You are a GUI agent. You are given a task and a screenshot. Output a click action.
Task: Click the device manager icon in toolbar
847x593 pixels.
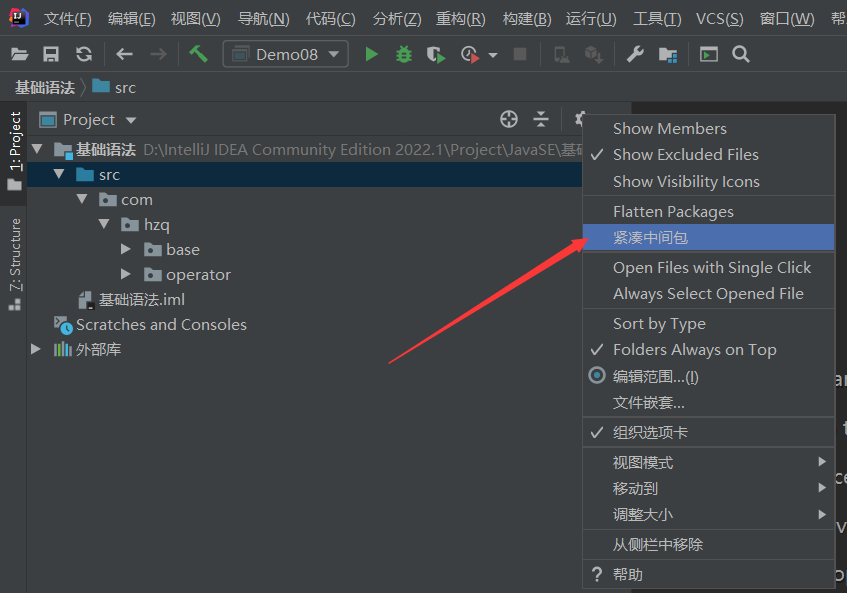coord(561,55)
